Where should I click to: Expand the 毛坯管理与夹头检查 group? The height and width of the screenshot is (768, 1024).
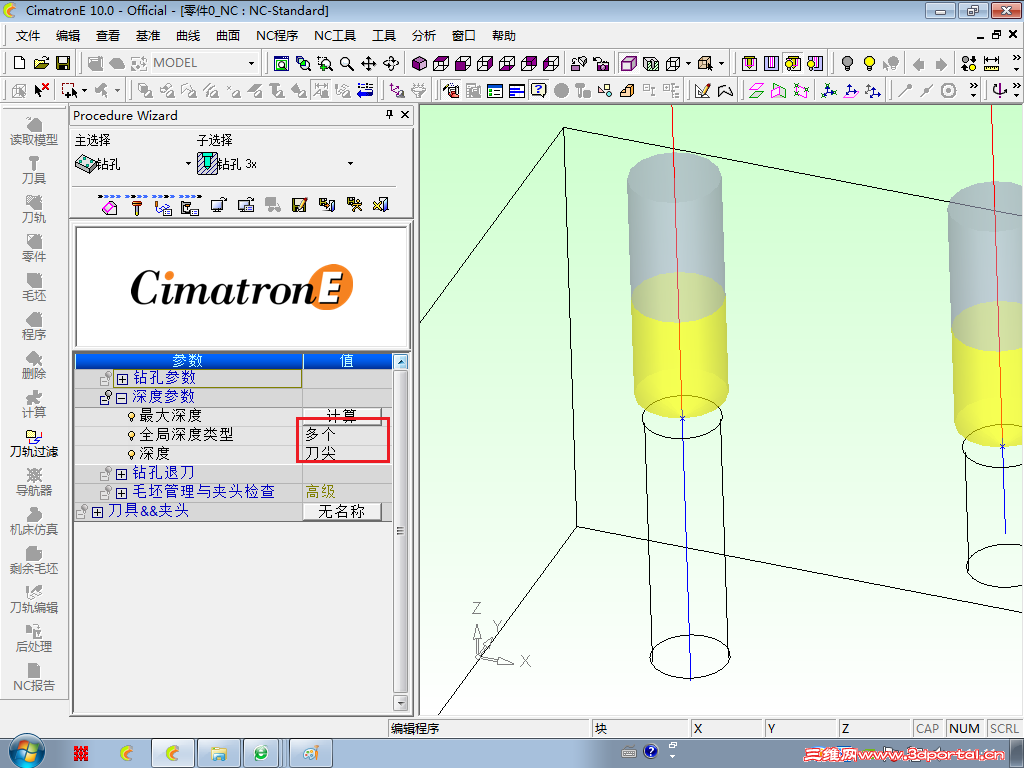pyautogui.click(x=121, y=492)
